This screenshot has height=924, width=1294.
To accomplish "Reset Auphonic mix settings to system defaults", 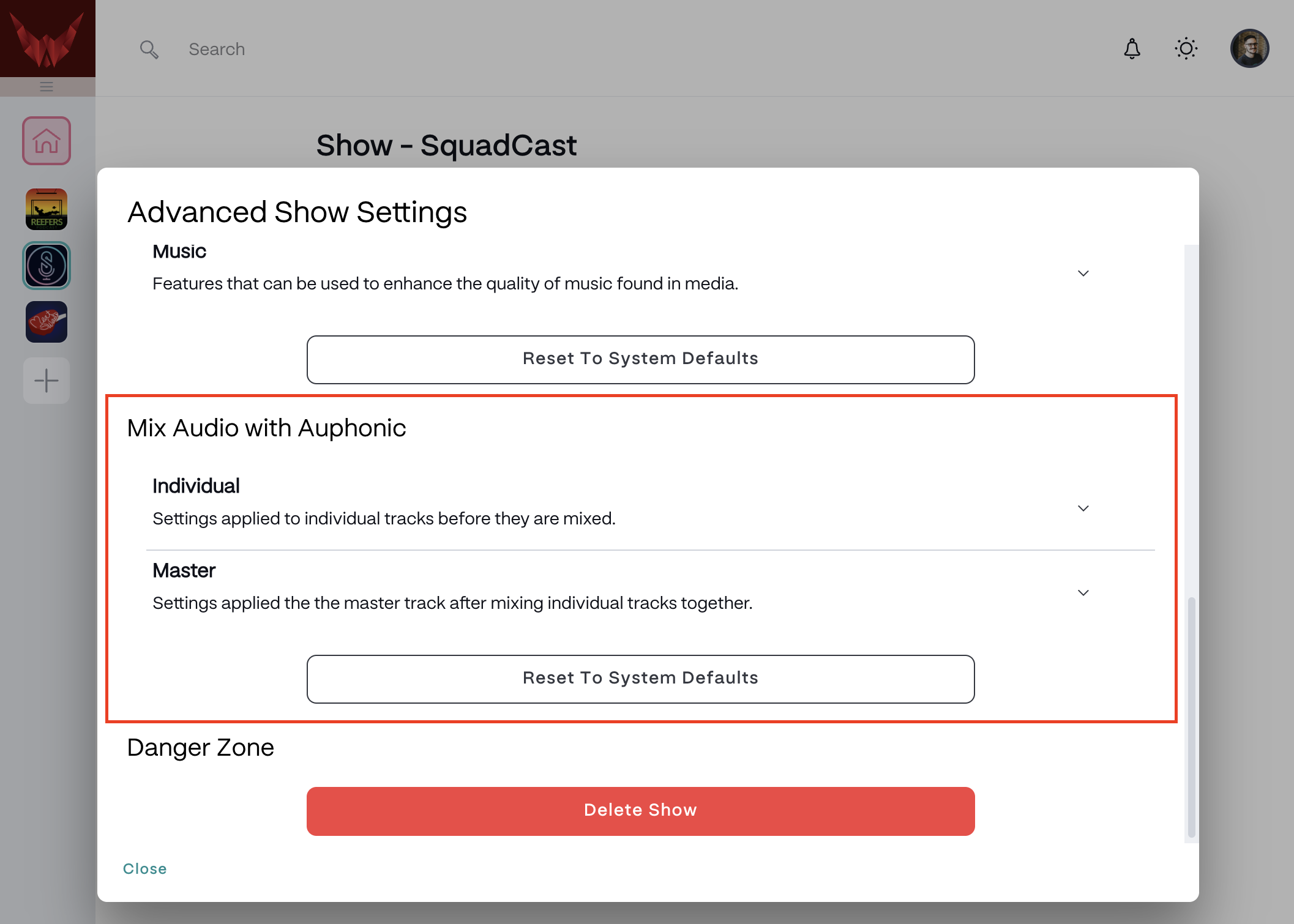I will [x=641, y=679].
